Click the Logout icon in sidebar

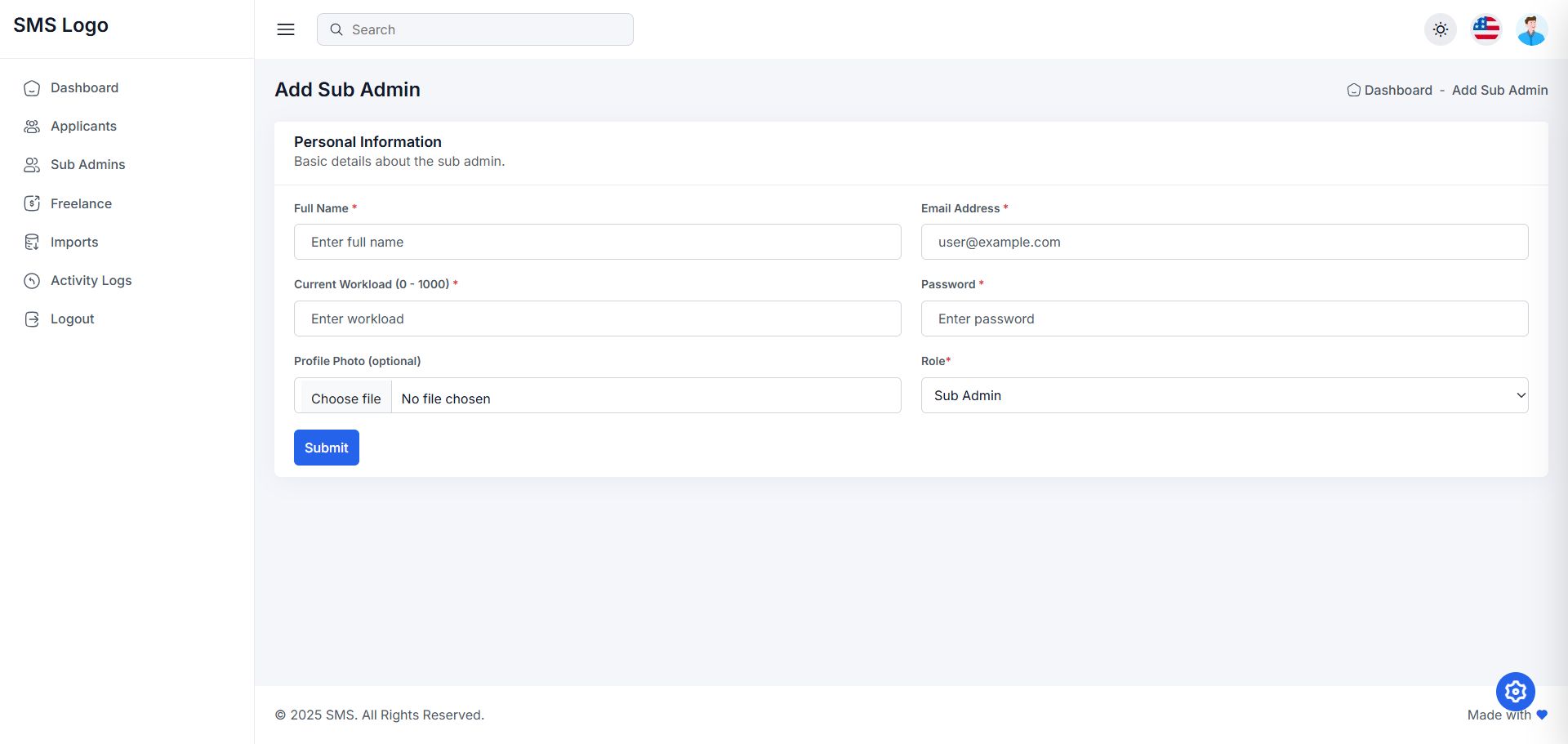point(32,319)
